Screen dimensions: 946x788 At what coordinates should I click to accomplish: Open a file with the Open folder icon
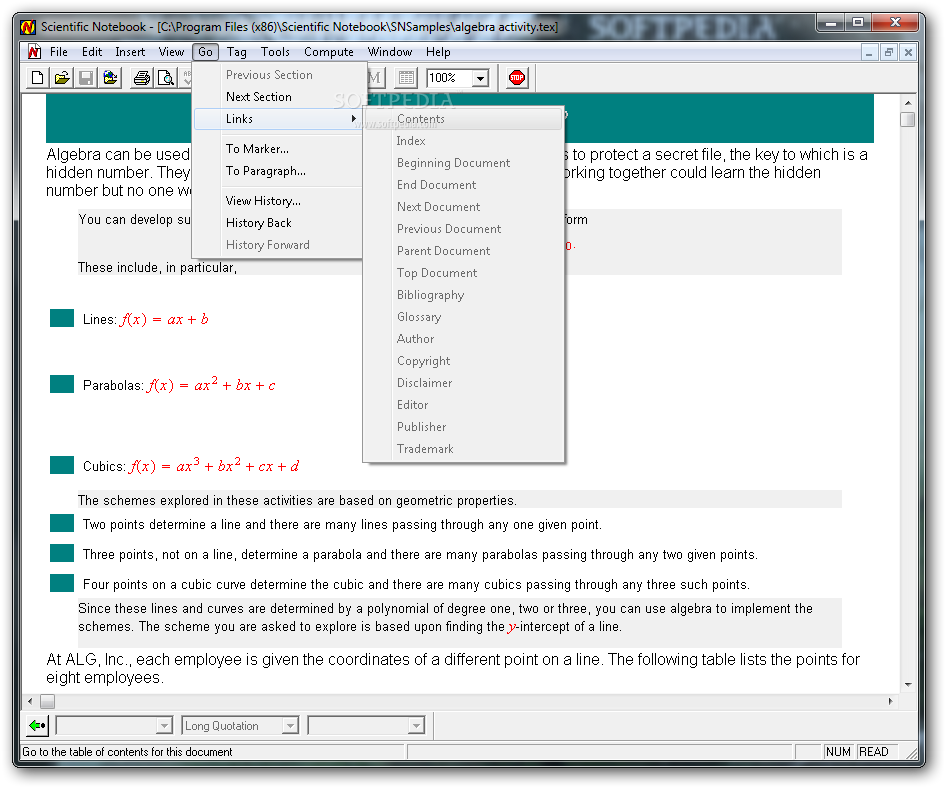62,78
